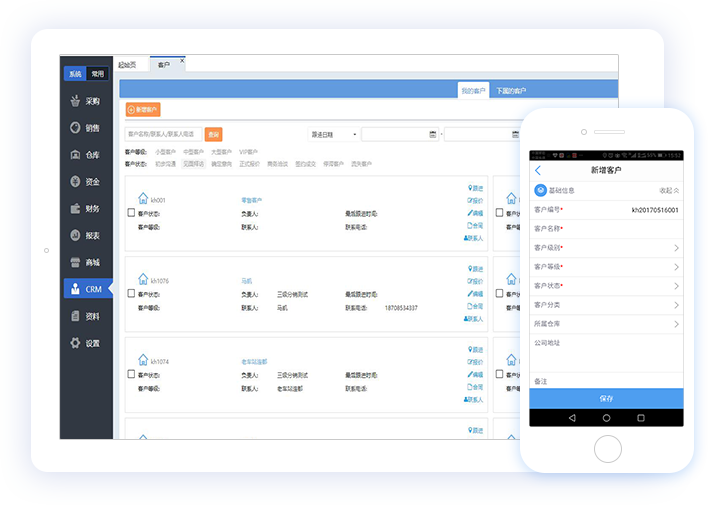The image size is (708, 505).
Task: Click the edit pencil icon for customer kh001
Action: point(475,212)
